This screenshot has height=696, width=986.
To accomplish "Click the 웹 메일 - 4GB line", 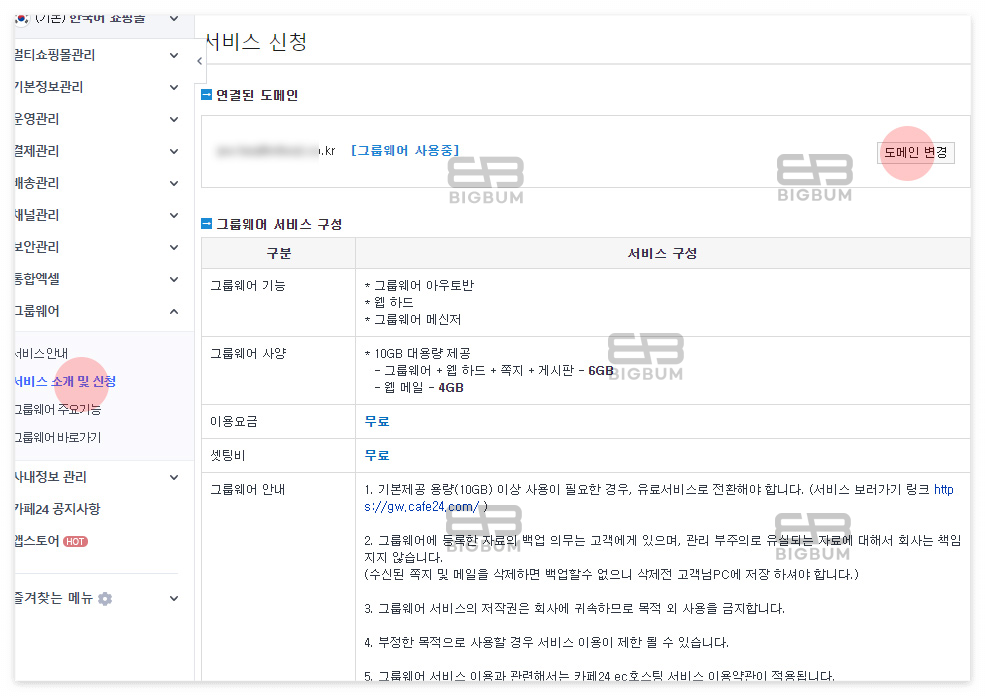I will click(419, 388).
